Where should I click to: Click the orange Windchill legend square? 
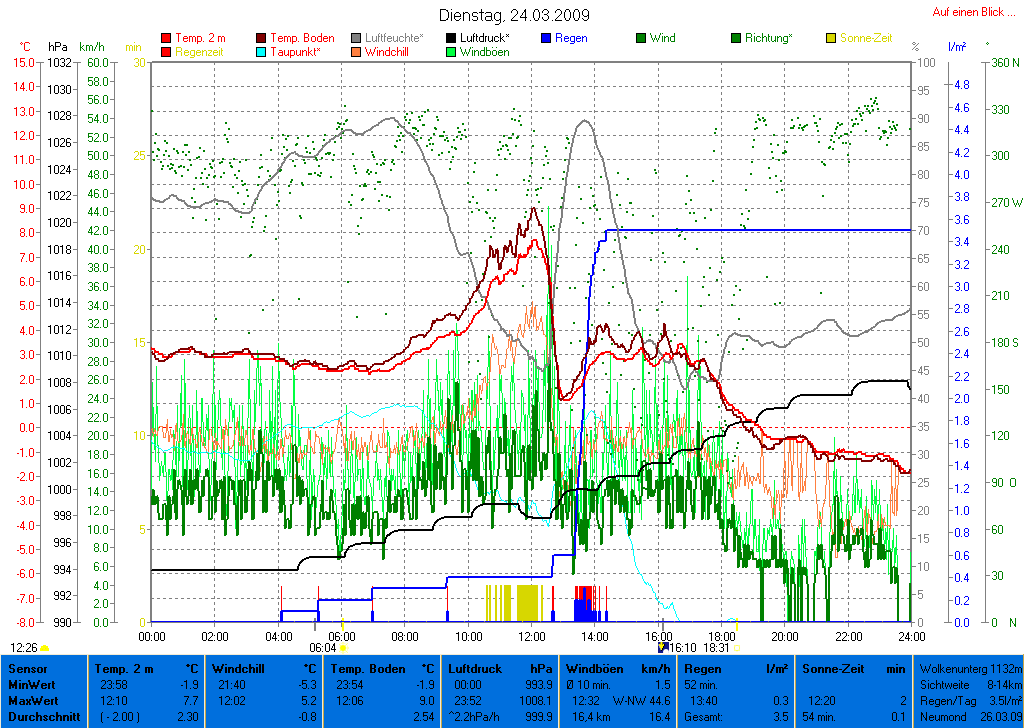357,51
